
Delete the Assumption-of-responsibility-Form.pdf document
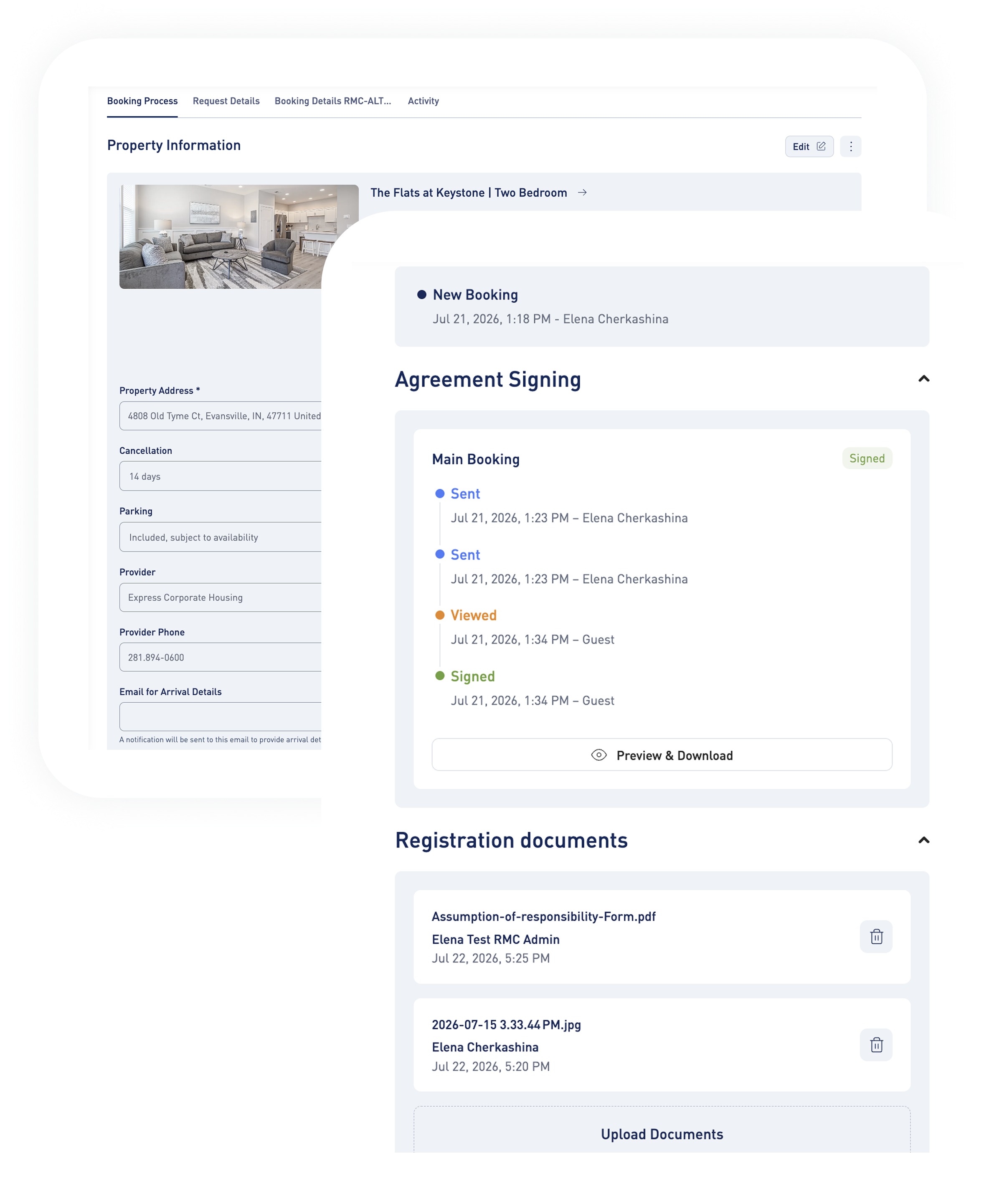click(876, 937)
